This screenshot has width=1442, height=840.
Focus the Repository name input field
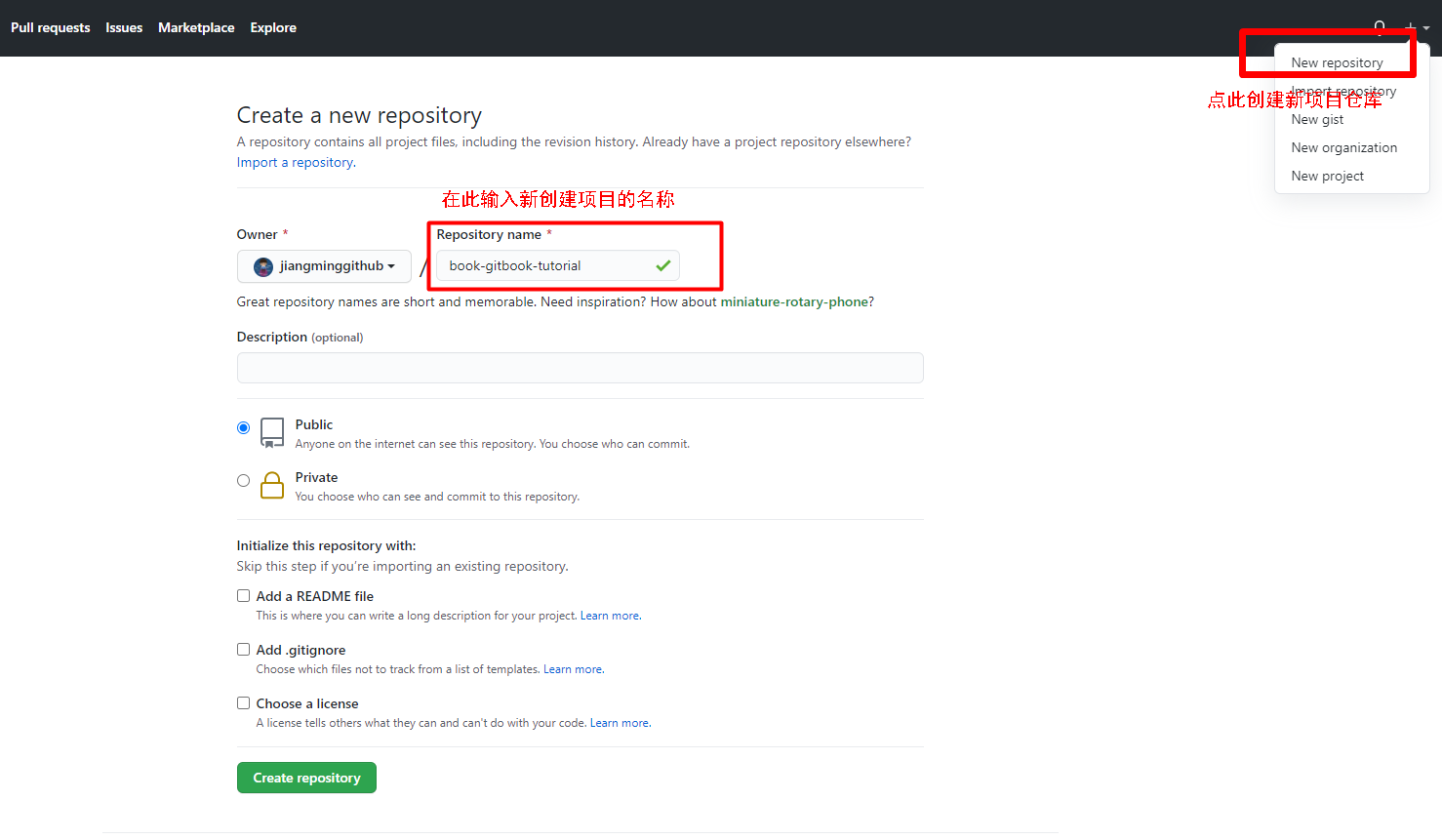pos(557,265)
